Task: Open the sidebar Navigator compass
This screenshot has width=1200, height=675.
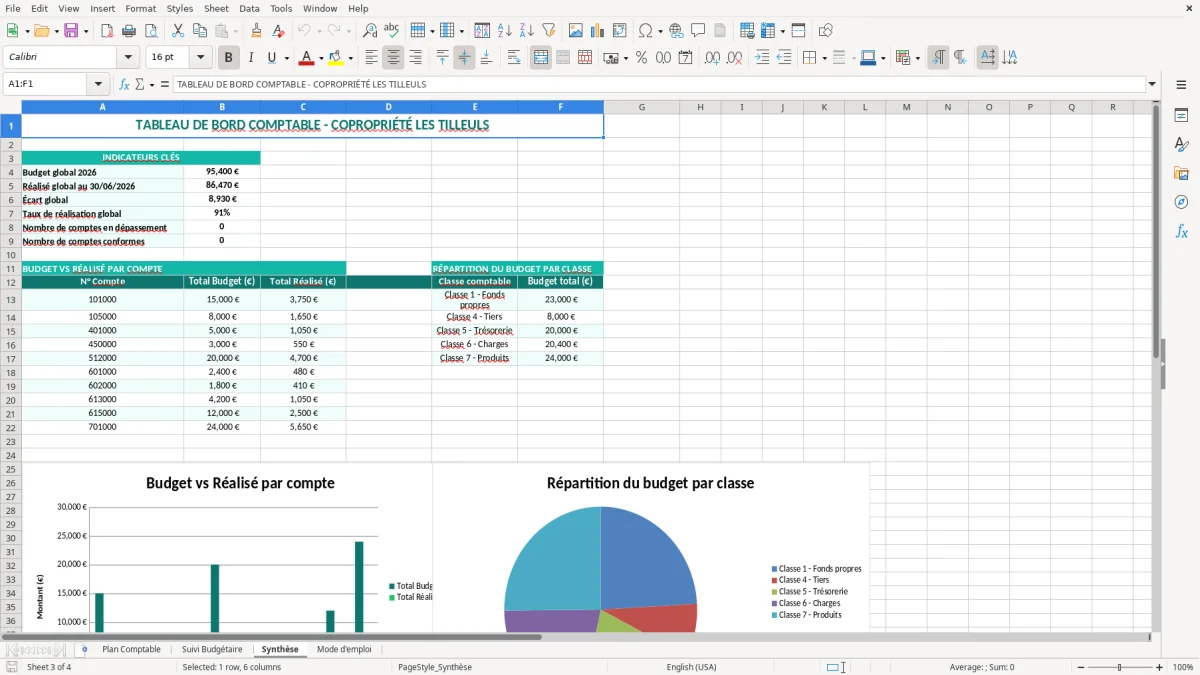Action: 1181,202
